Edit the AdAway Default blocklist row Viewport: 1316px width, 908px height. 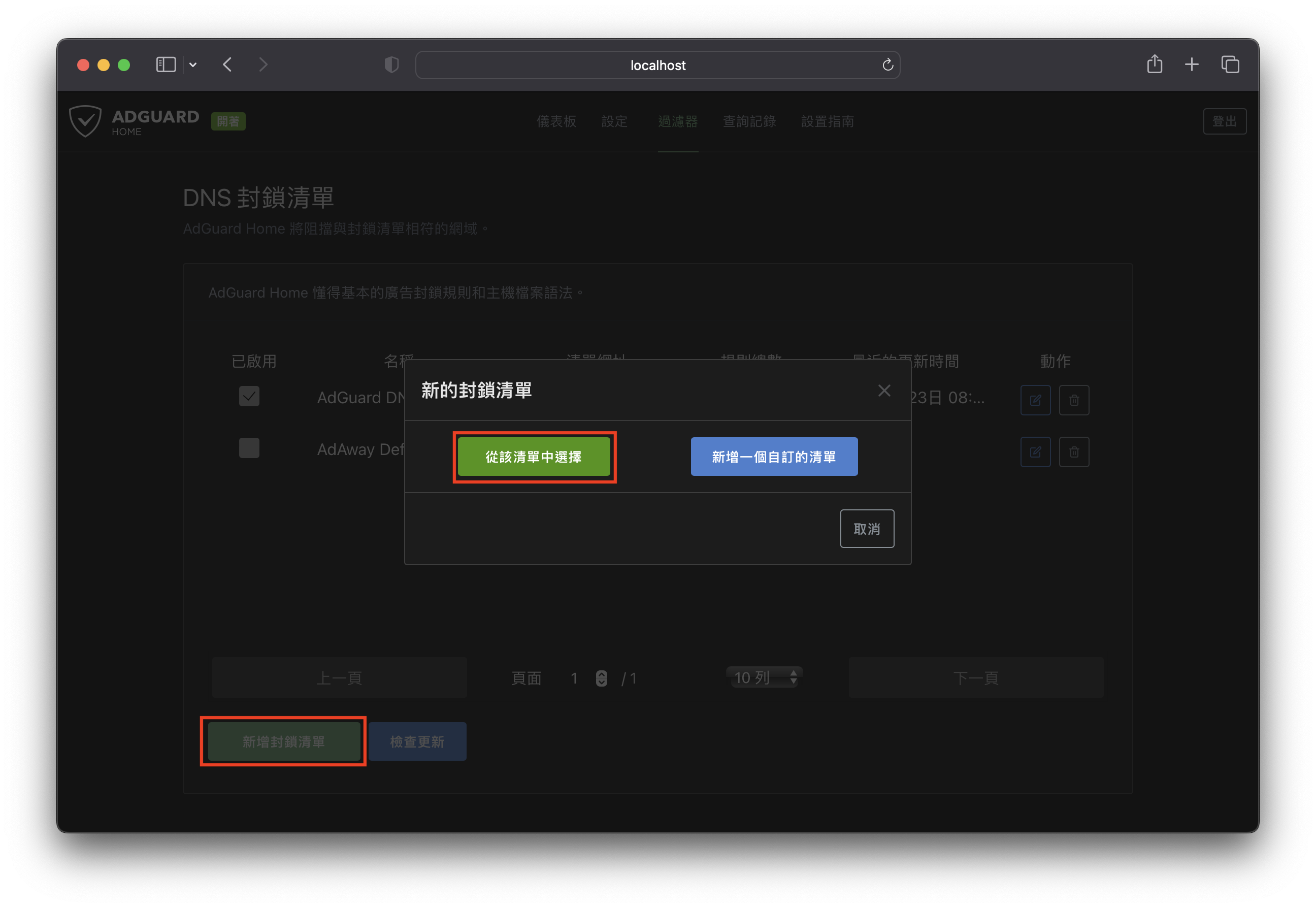point(1035,452)
